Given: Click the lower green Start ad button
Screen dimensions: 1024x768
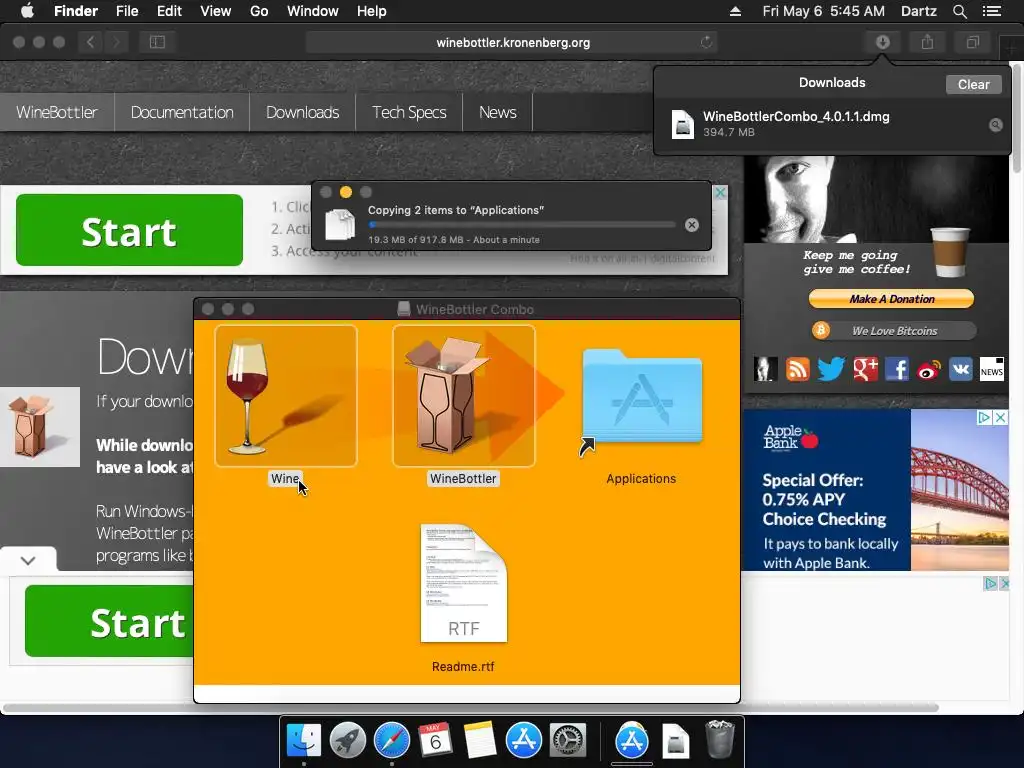Looking at the screenshot, I should pos(110,621).
